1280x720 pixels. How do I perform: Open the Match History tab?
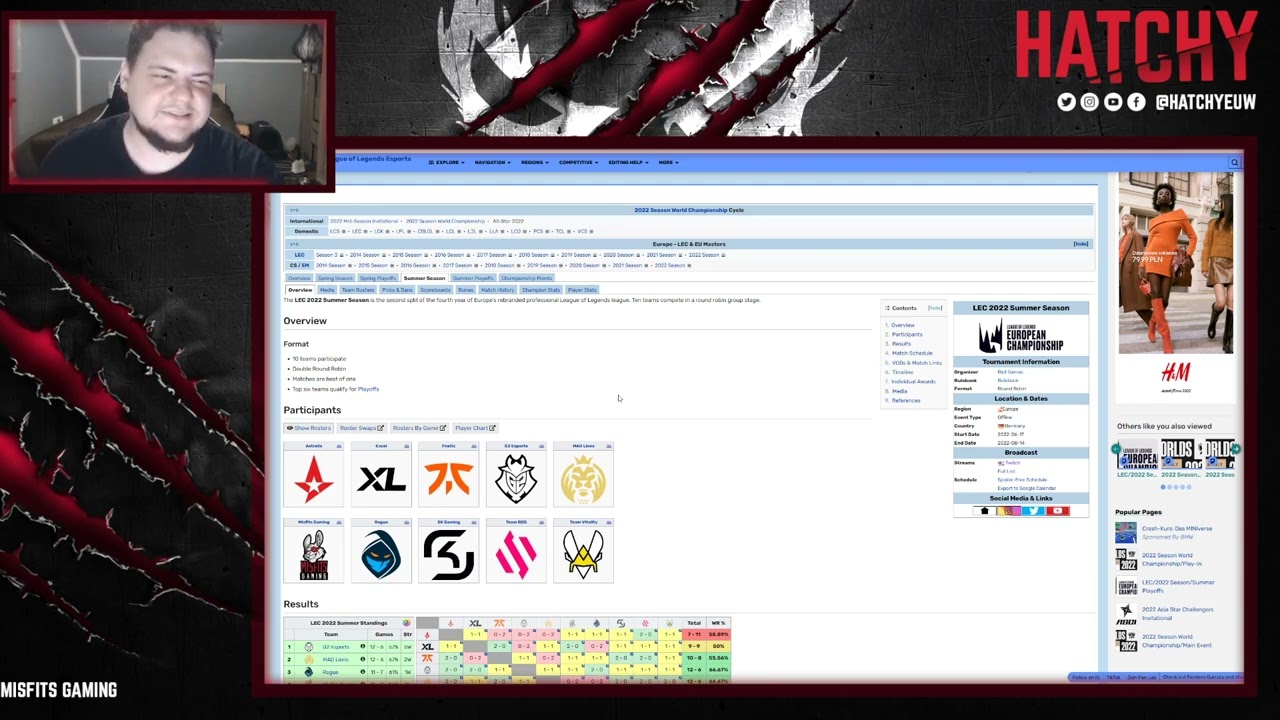[x=497, y=290]
